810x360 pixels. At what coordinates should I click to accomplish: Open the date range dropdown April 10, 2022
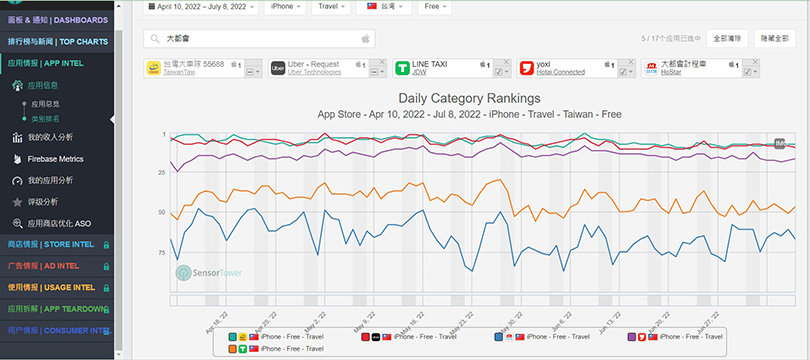tap(201, 7)
